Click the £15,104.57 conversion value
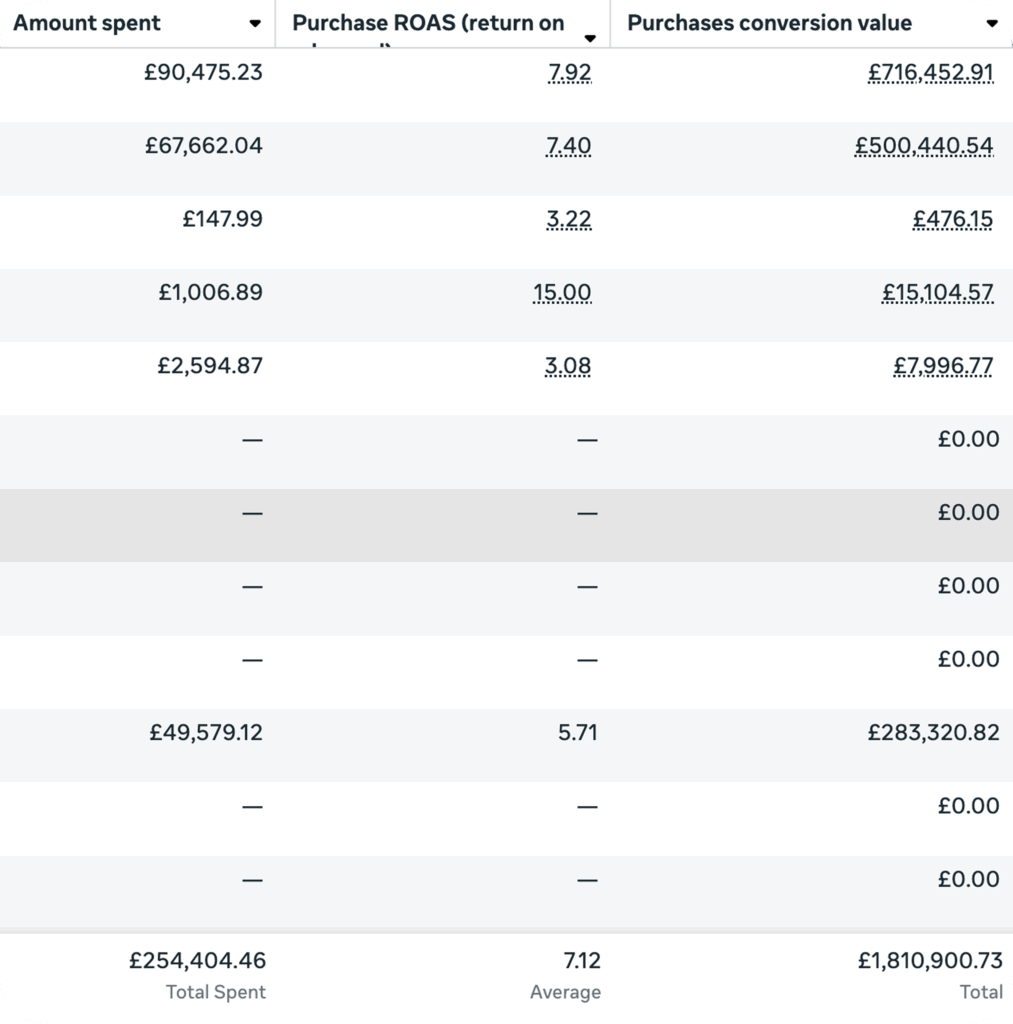 click(937, 292)
